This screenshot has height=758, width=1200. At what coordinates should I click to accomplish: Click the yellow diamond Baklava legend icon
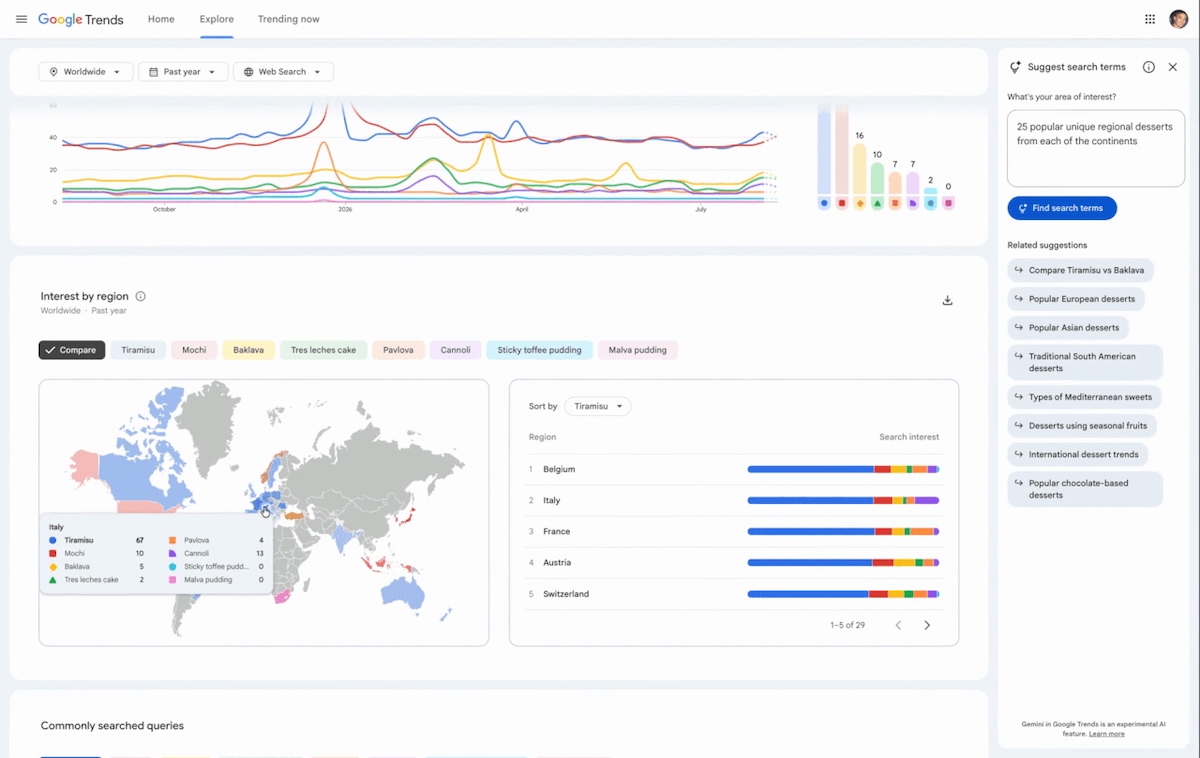click(x=860, y=203)
